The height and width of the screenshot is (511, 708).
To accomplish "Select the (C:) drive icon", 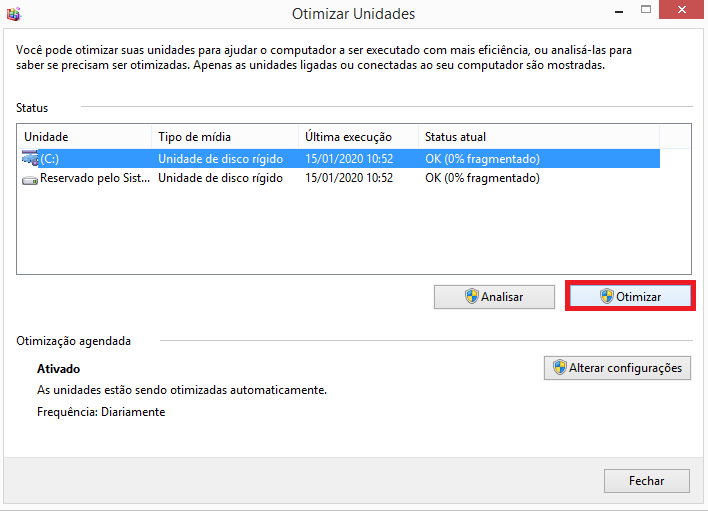I will tap(30, 159).
